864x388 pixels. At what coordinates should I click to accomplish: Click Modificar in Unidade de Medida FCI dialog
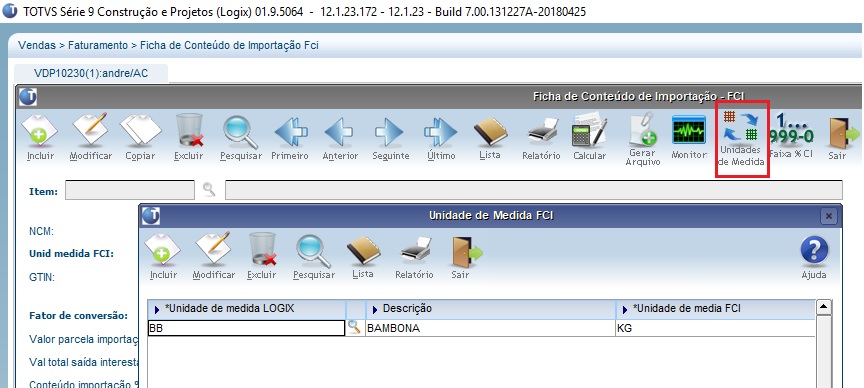(x=213, y=256)
